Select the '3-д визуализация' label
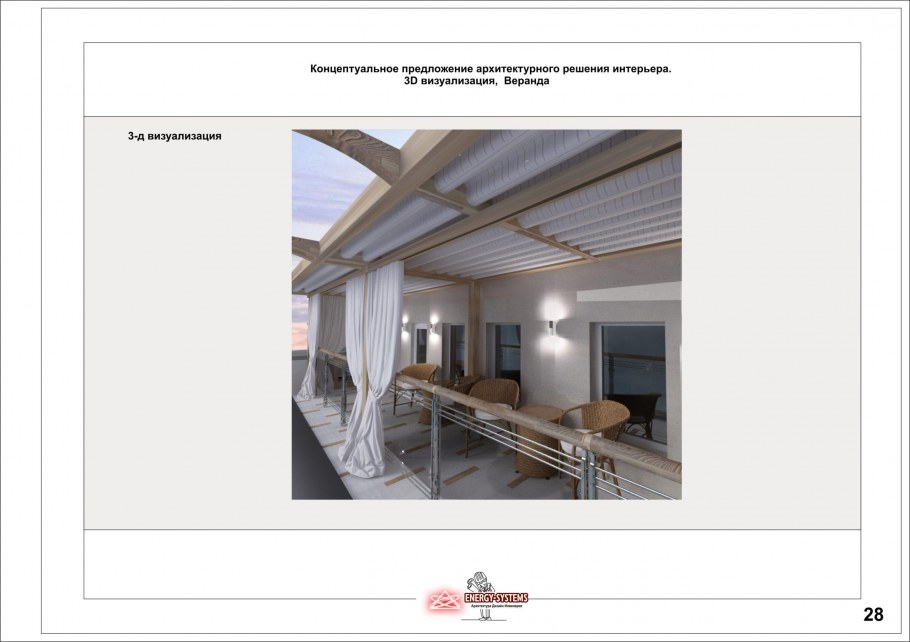The image size is (910, 642). (x=174, y=137)
